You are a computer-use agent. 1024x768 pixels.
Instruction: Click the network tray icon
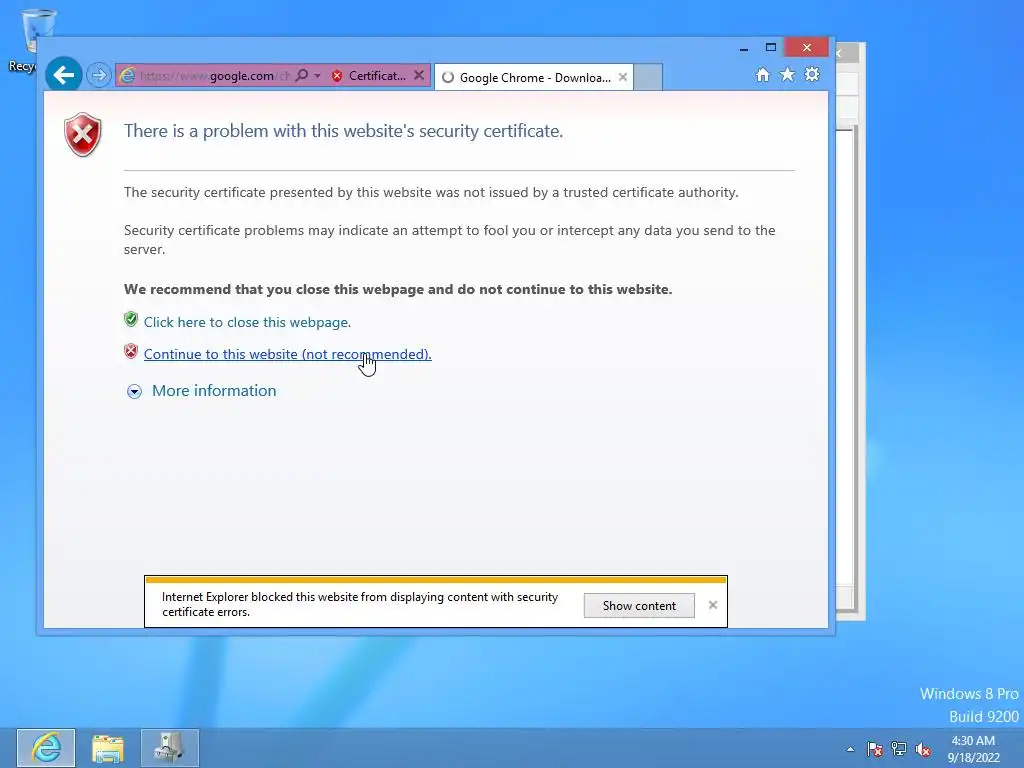(899, 749)
